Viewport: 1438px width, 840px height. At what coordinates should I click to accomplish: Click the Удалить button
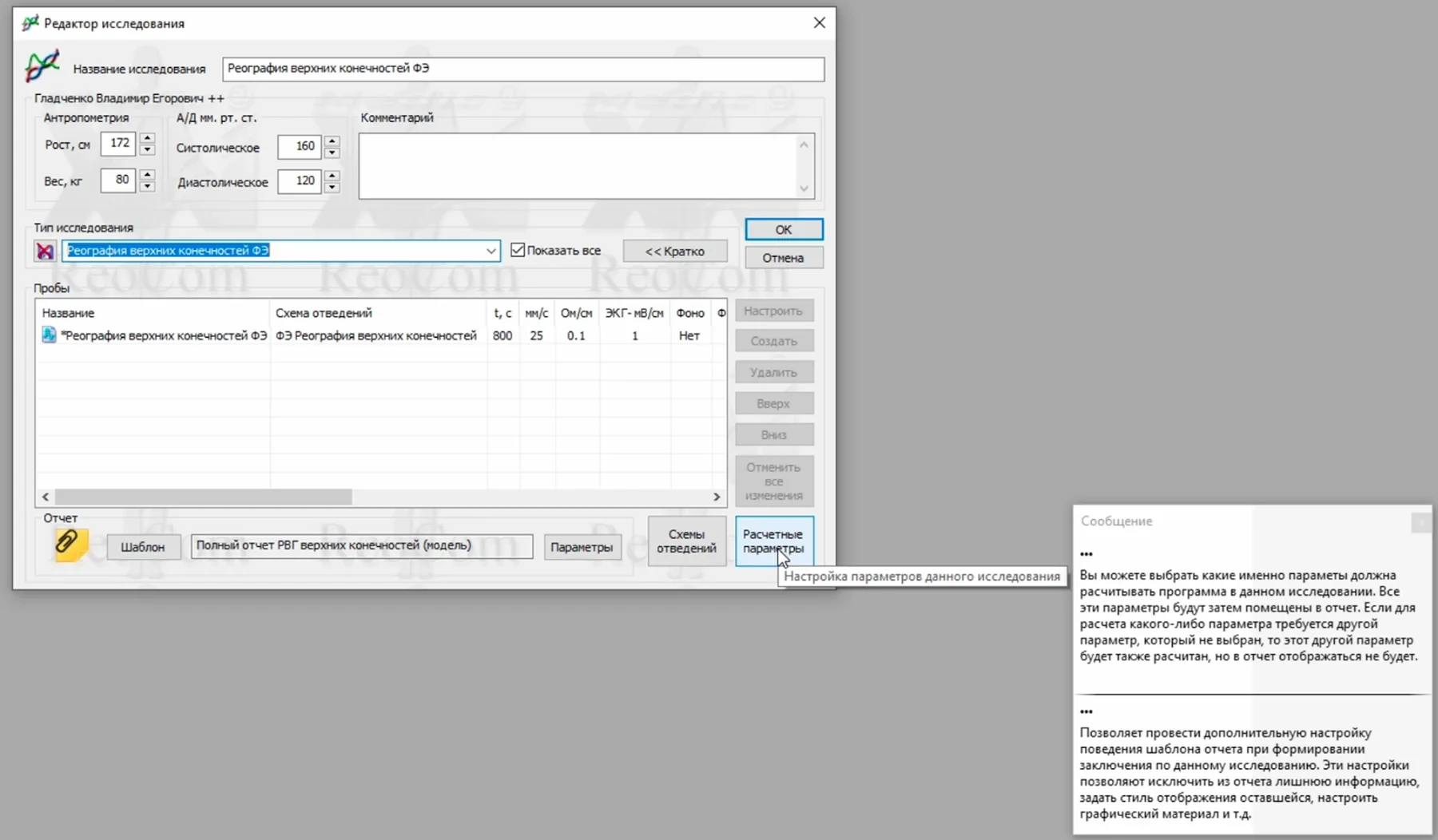click(x=774, y=372)
